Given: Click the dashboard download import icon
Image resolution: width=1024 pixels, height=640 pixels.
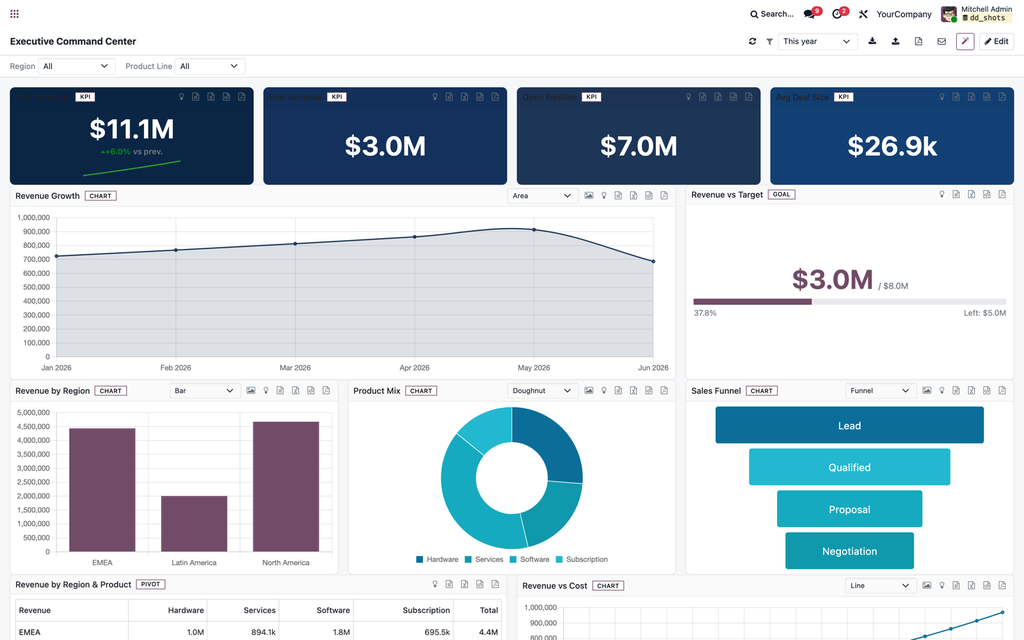Looking at the screenshot, I should pyautogui.click(x=872, y=41).
